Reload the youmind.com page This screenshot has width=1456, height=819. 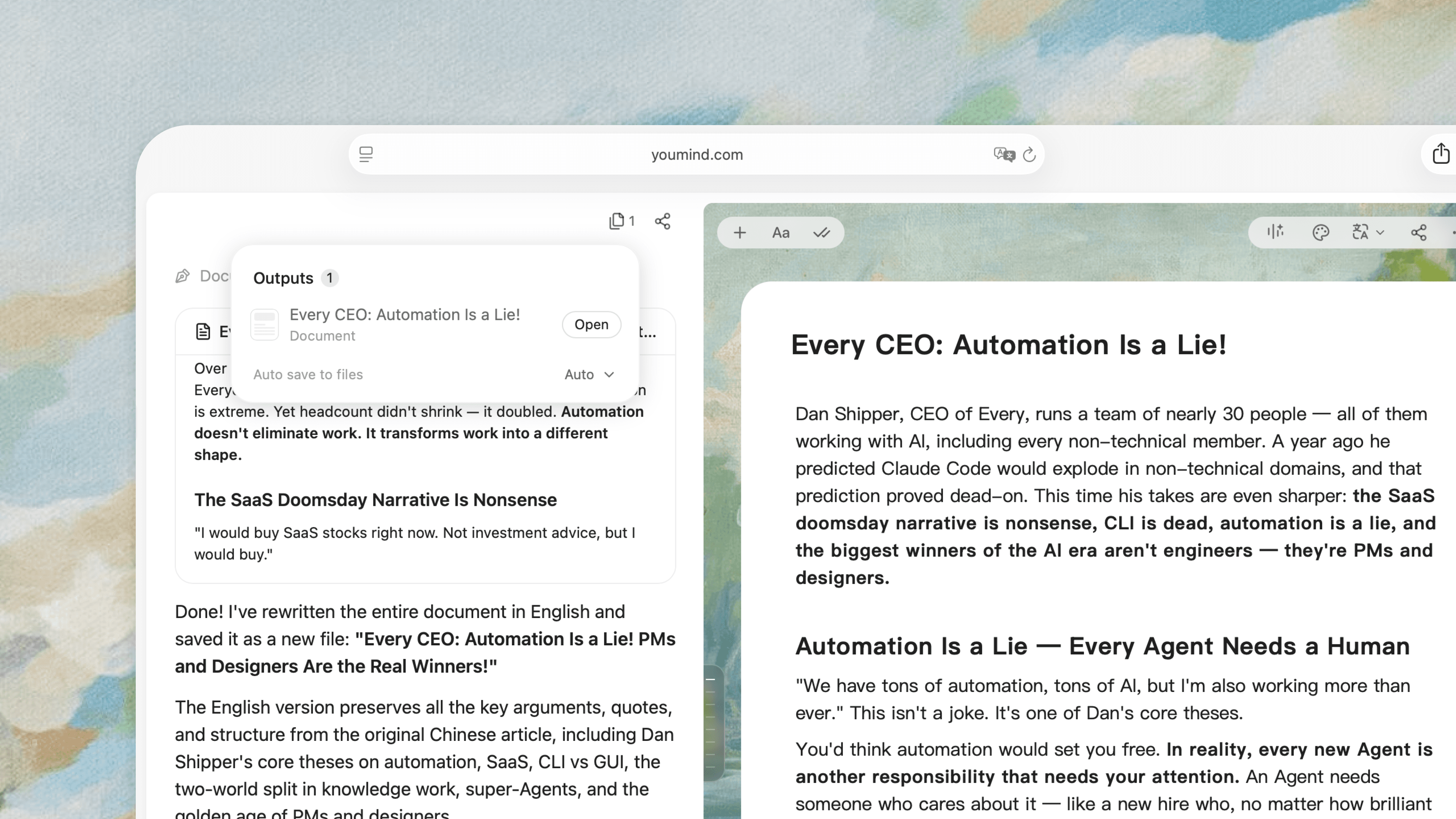point(1029,154)
